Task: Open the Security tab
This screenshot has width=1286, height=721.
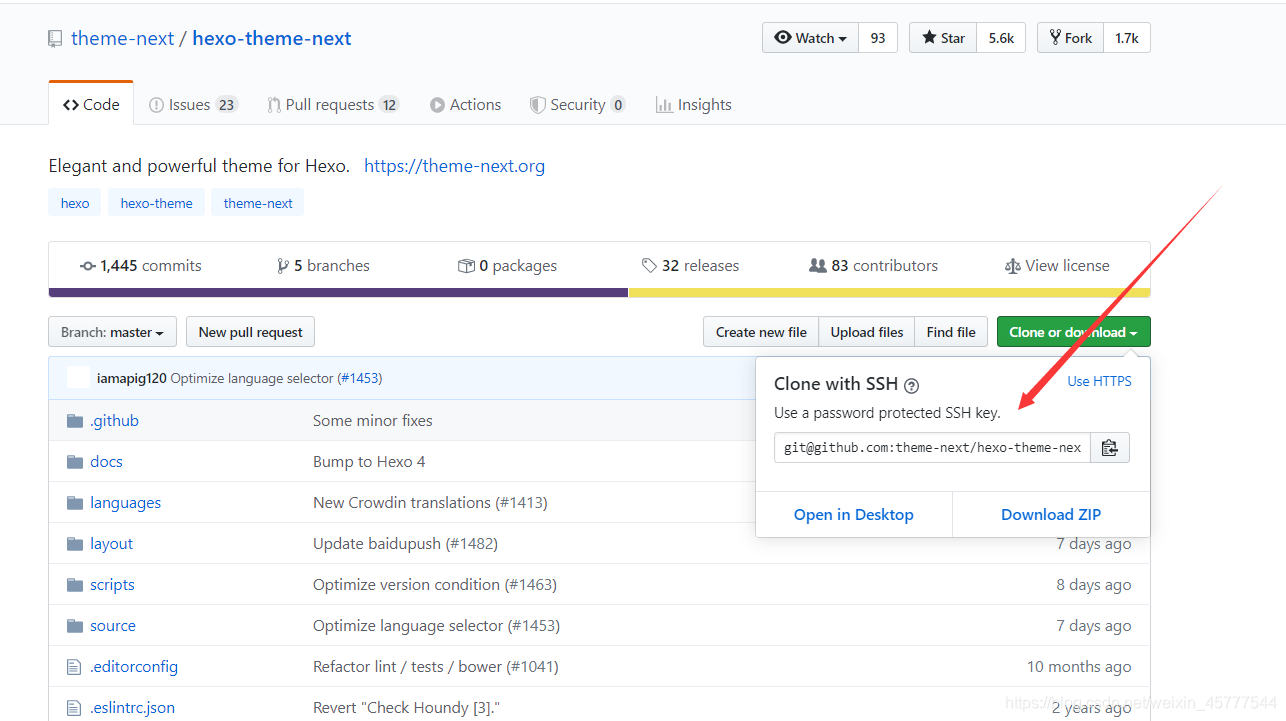Action: (x=577, y=104)
